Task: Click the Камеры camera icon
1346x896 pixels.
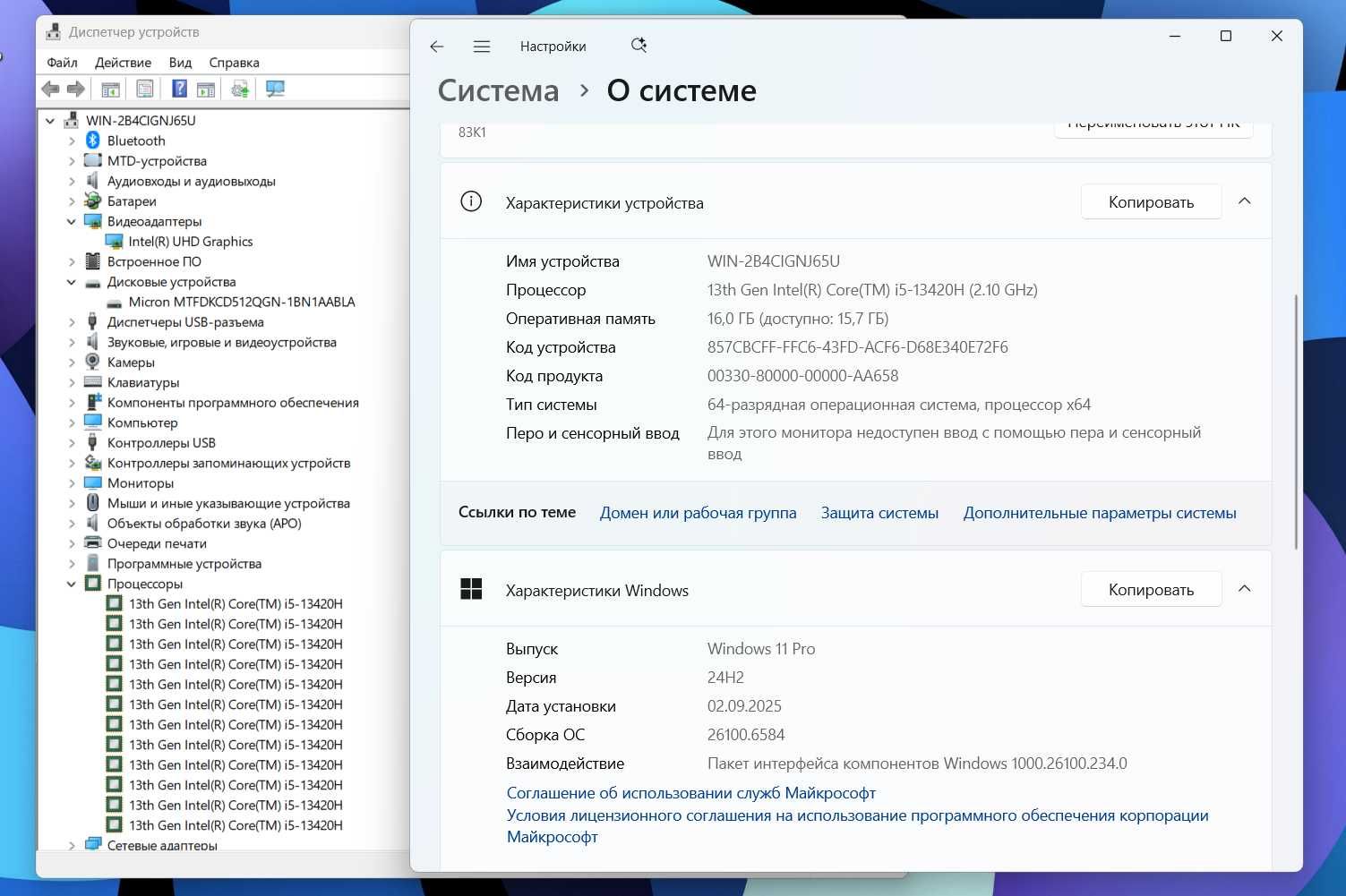Action: click(x=92, y=362)
